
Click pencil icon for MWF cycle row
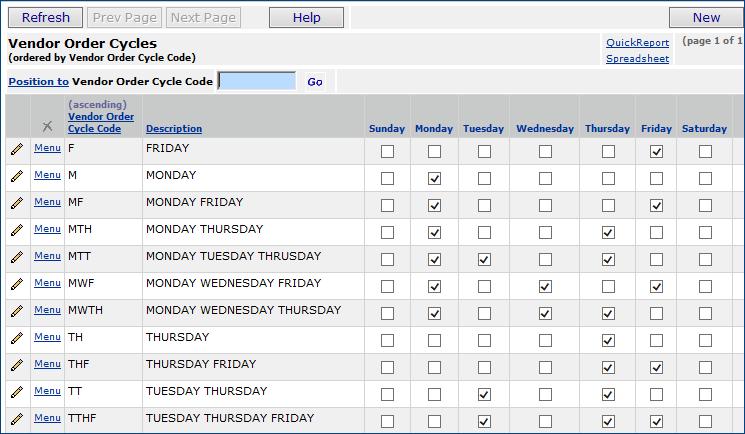16,285
